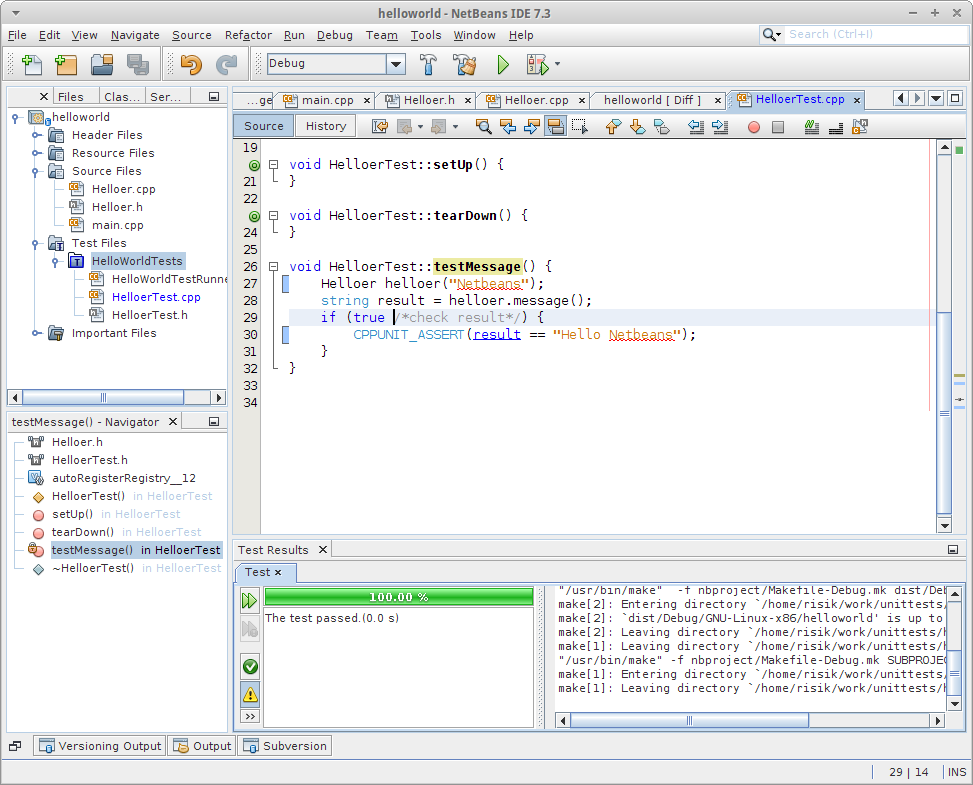Click the Find Selection magnifier icon in editor toolbar
The width and height of the screenshot is (973, 785).
(x=483, y=126)
